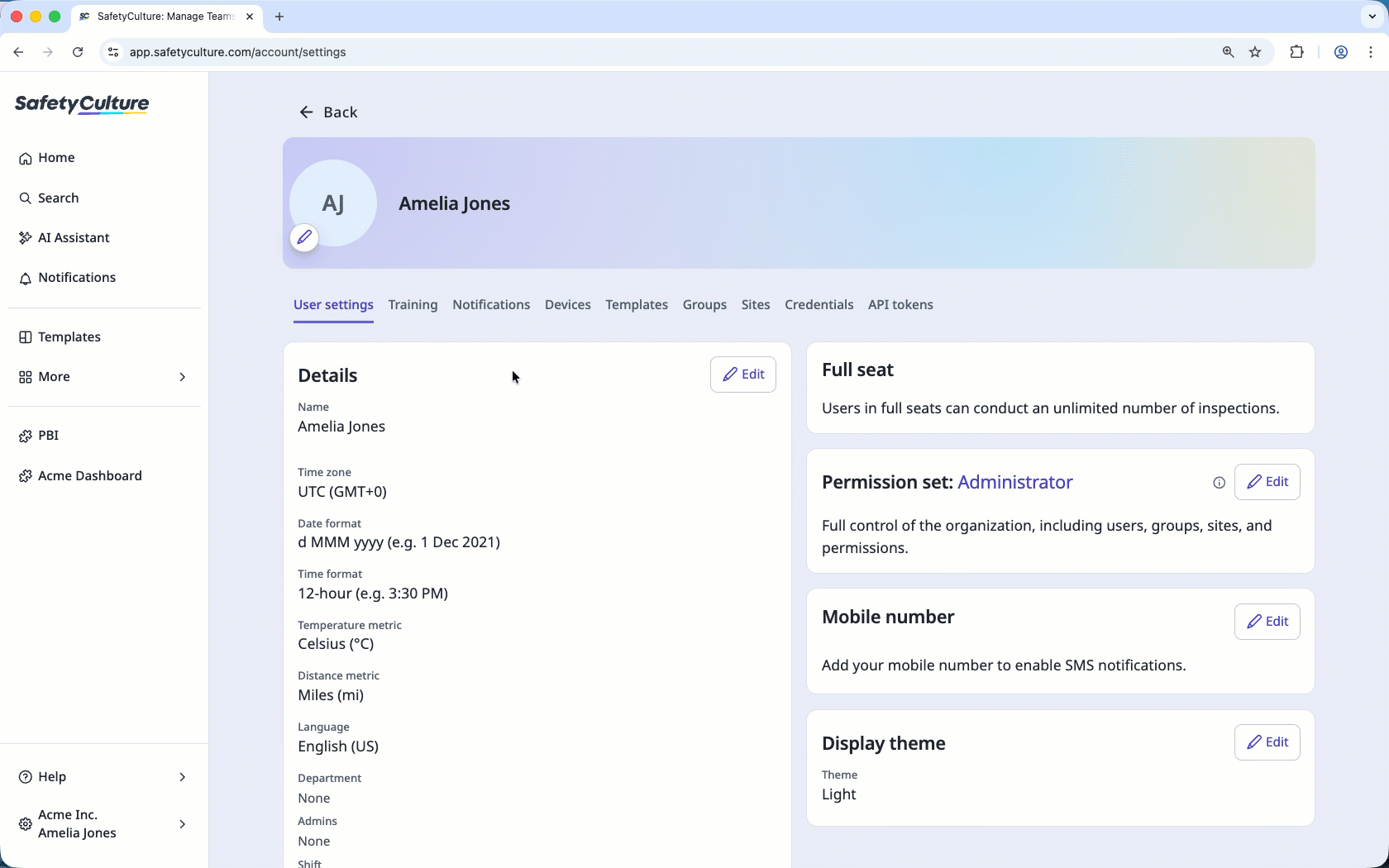1389x868 pixels.
Task: Edit the Mobile number
Action: 1267,622
